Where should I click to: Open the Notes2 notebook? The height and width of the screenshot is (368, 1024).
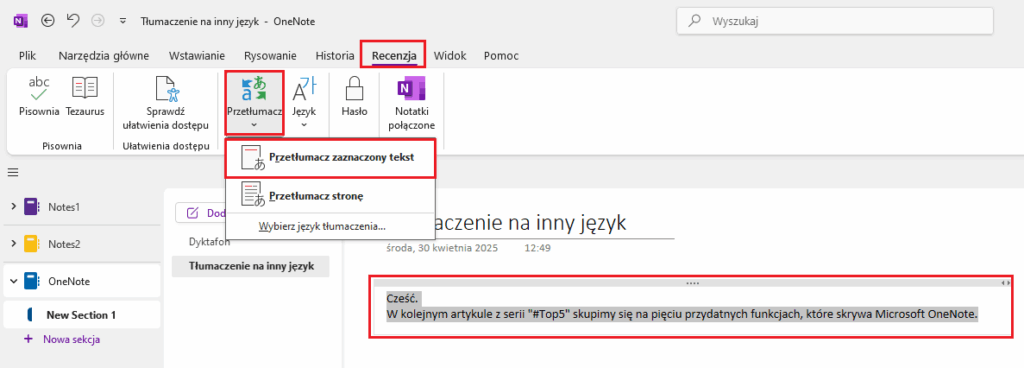pos(63,244)
